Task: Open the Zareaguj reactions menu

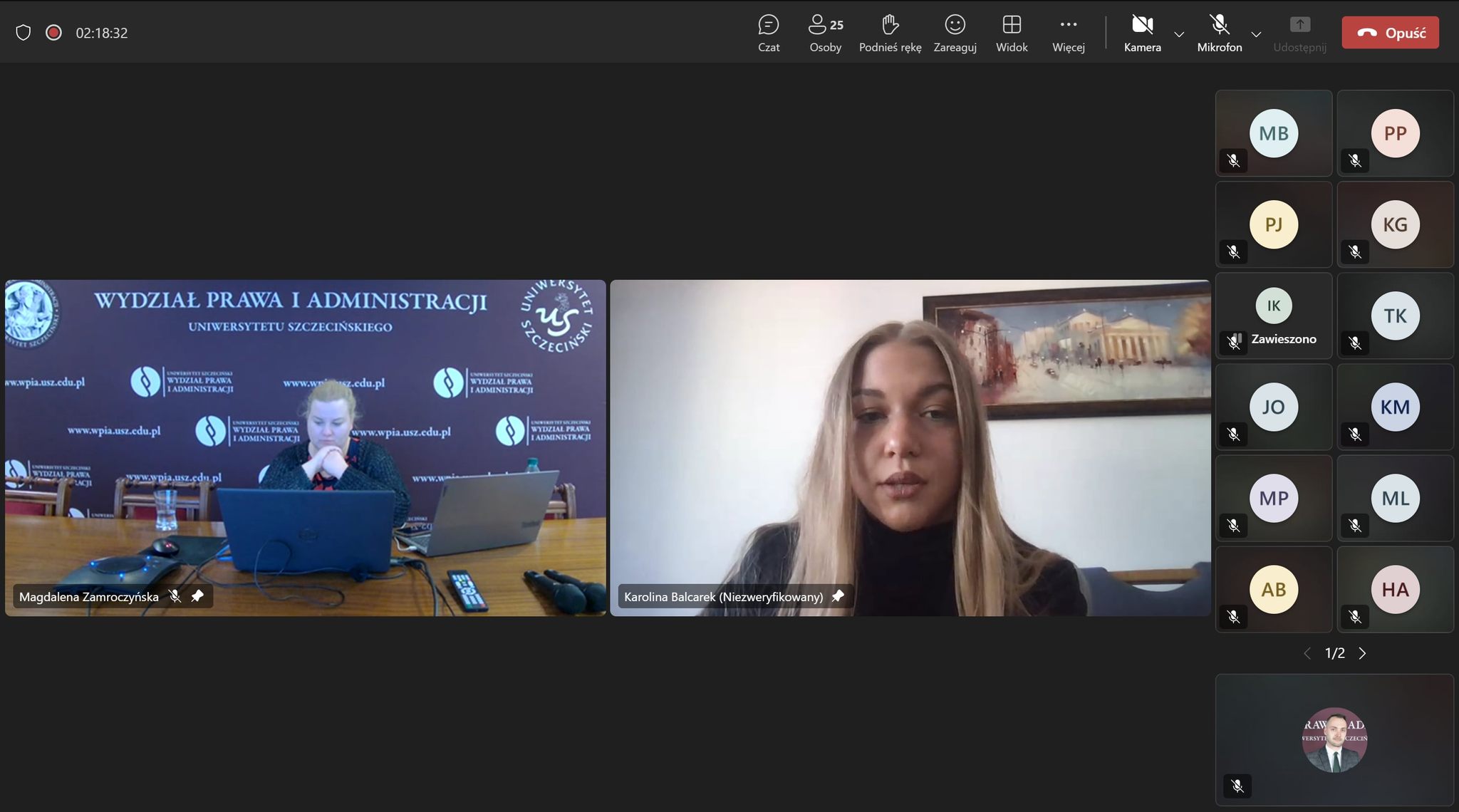Action: pyautogui.click(x=955, y=33)
